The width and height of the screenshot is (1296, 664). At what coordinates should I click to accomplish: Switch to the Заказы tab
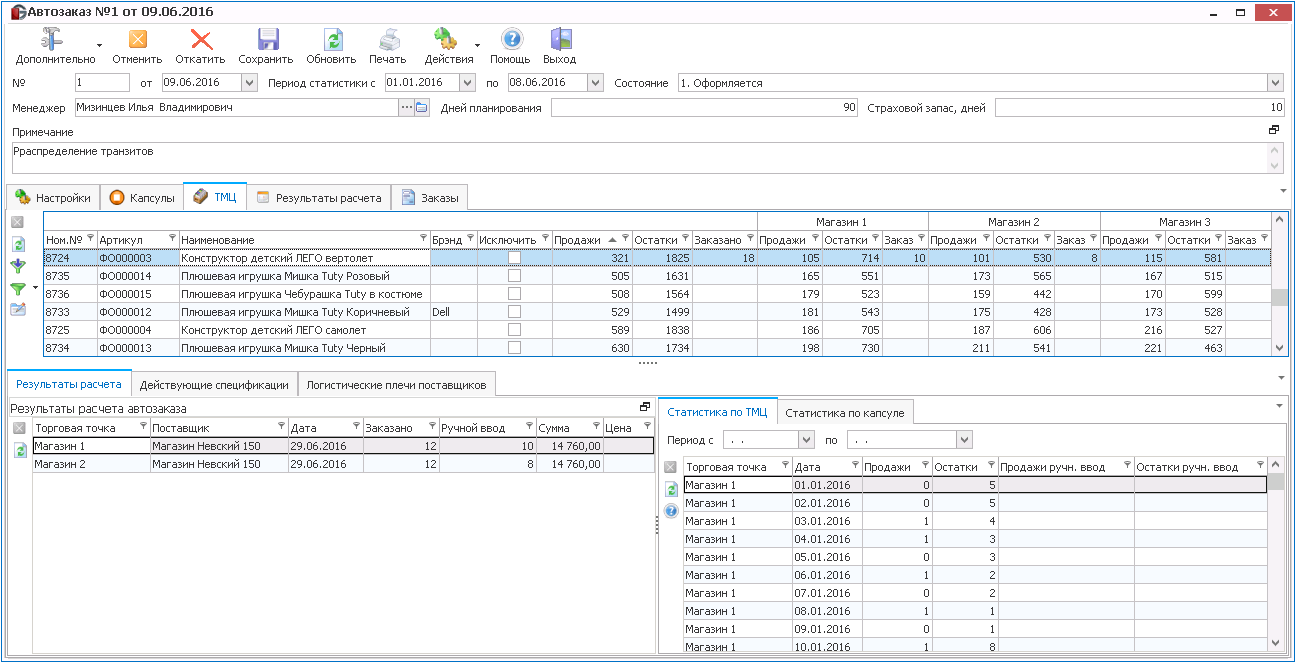(430, 198)
